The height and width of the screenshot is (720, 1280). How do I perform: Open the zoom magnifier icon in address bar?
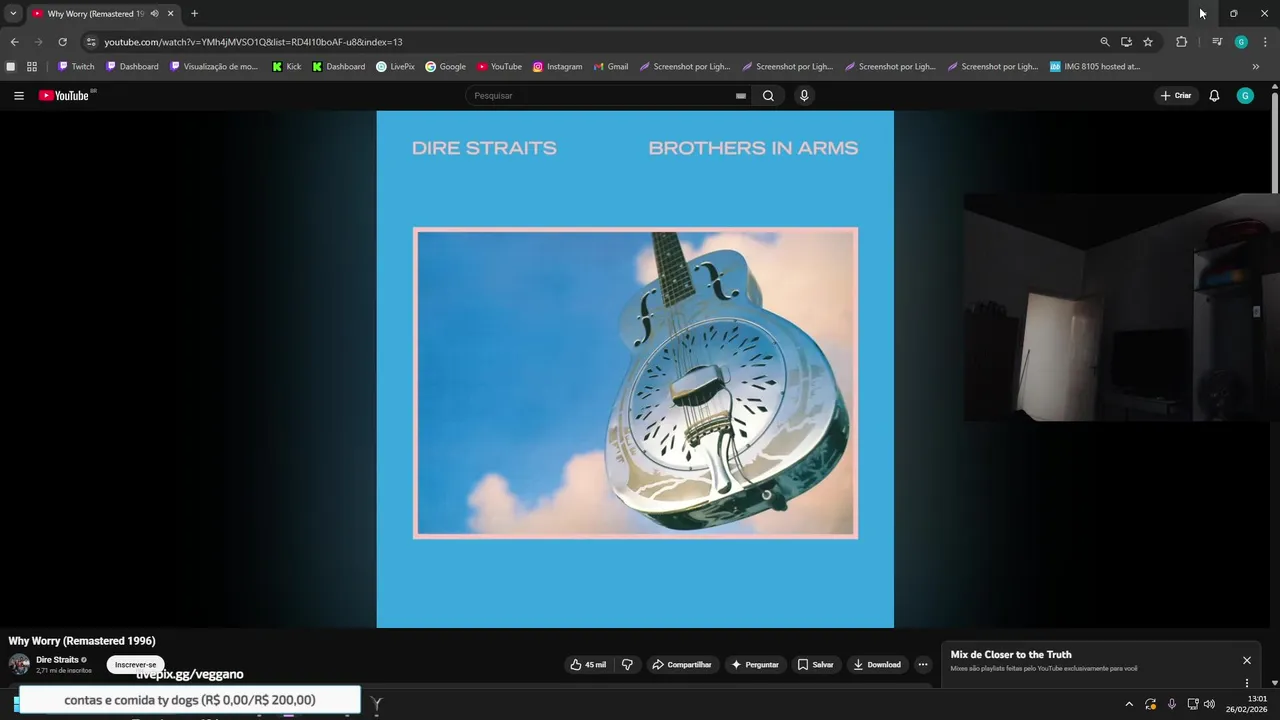coord(1105,42)
